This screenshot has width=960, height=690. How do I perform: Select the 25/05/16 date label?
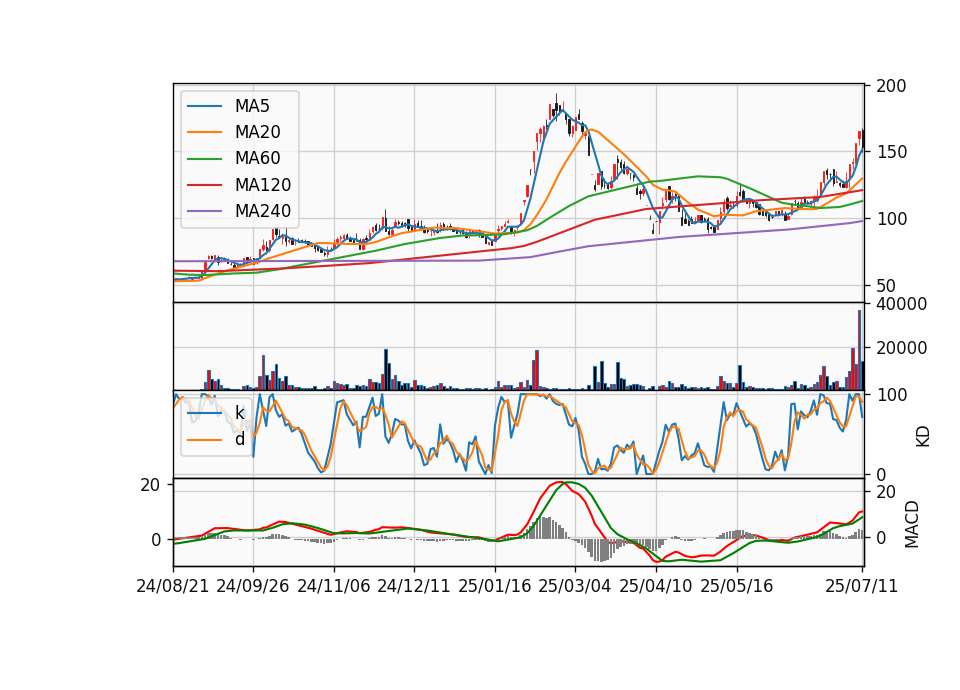[737, 586]
